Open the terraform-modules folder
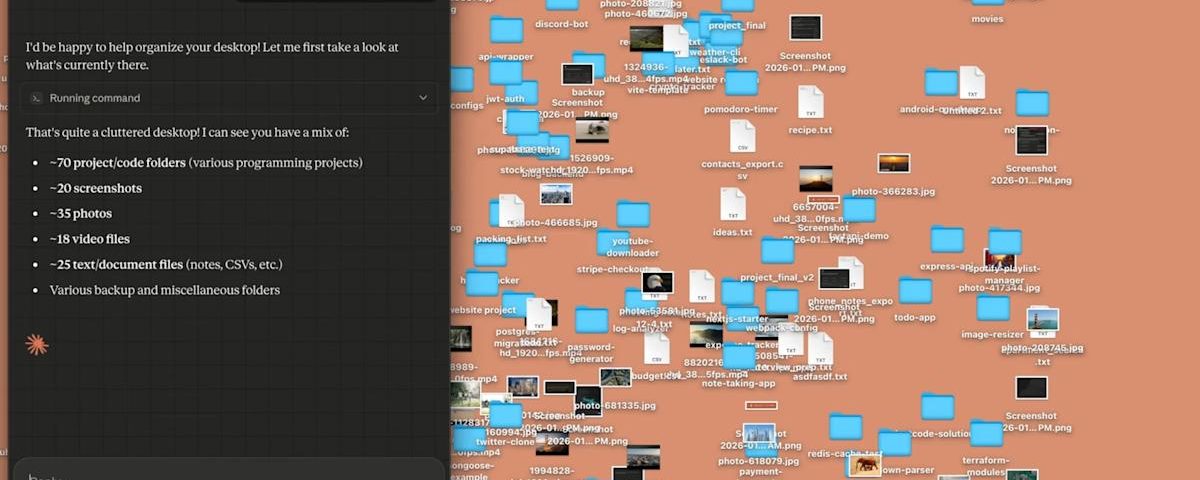This screenshot has height=480, width=1200. (x=986, y=435)
